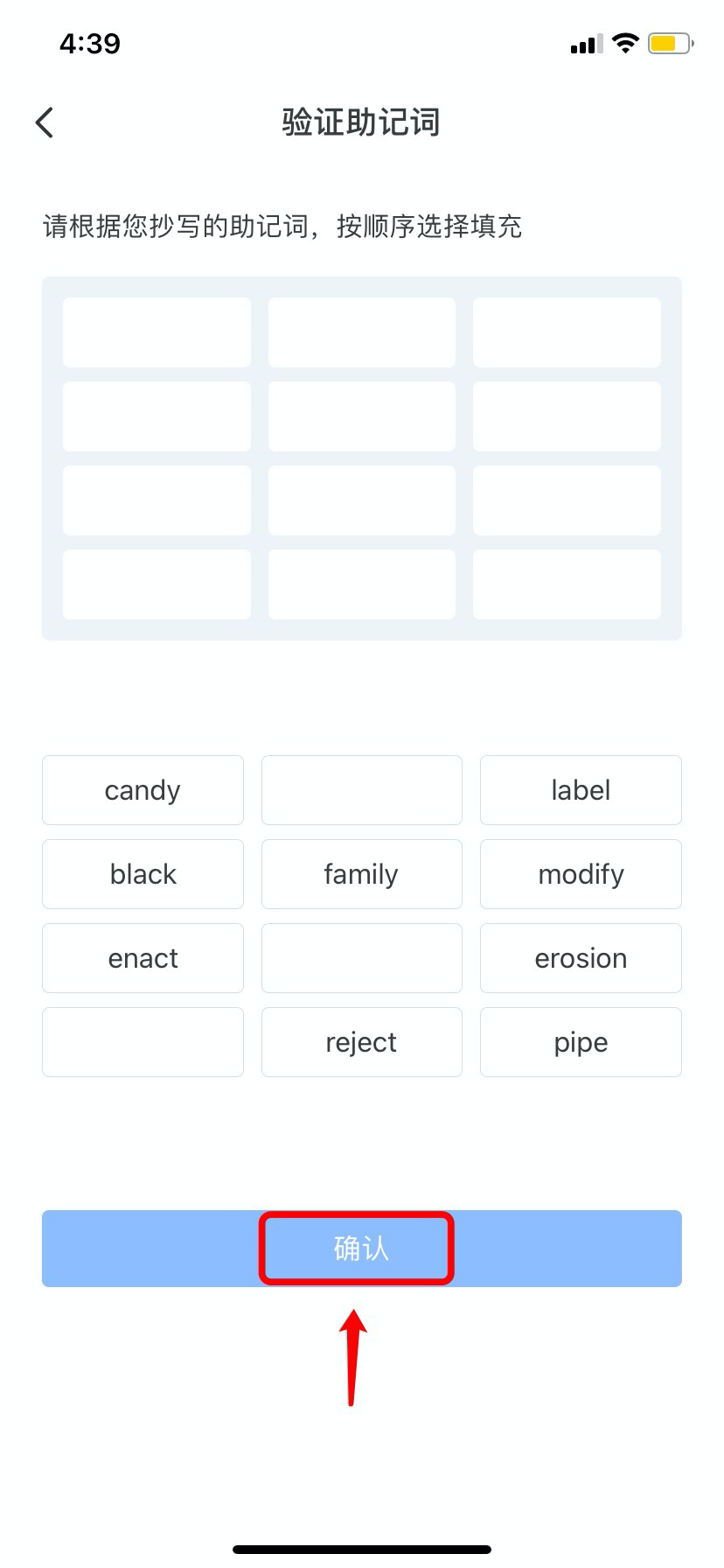Tap the bottom-right empty mnemonic slot
Screen dimensions: 724x1568
click(x=567, y=584)
